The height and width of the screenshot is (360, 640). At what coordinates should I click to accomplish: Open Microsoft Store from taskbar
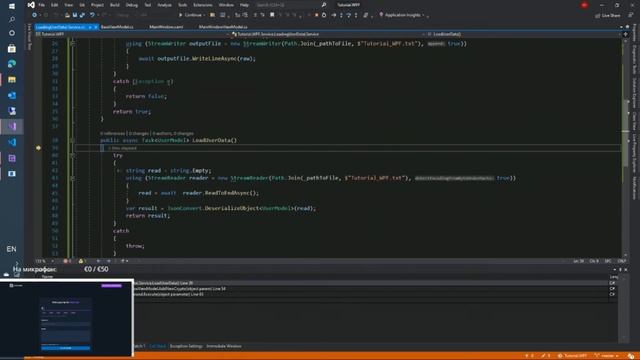pos(12,49)
